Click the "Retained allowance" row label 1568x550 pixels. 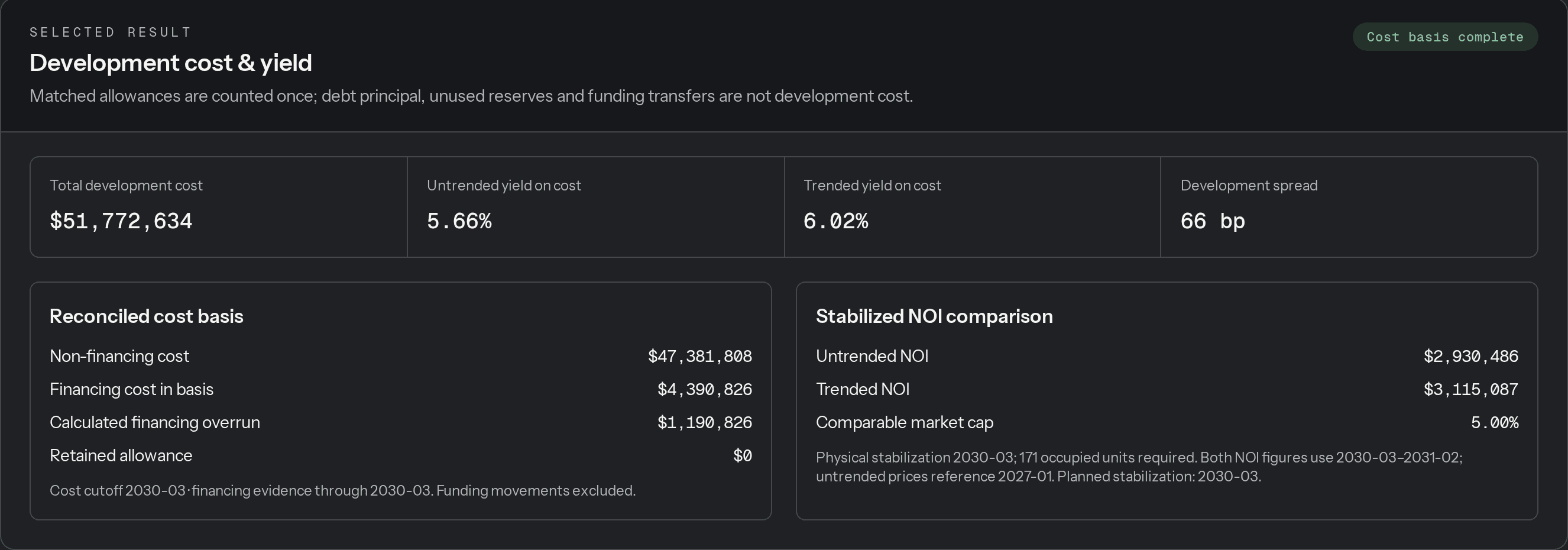121,455
